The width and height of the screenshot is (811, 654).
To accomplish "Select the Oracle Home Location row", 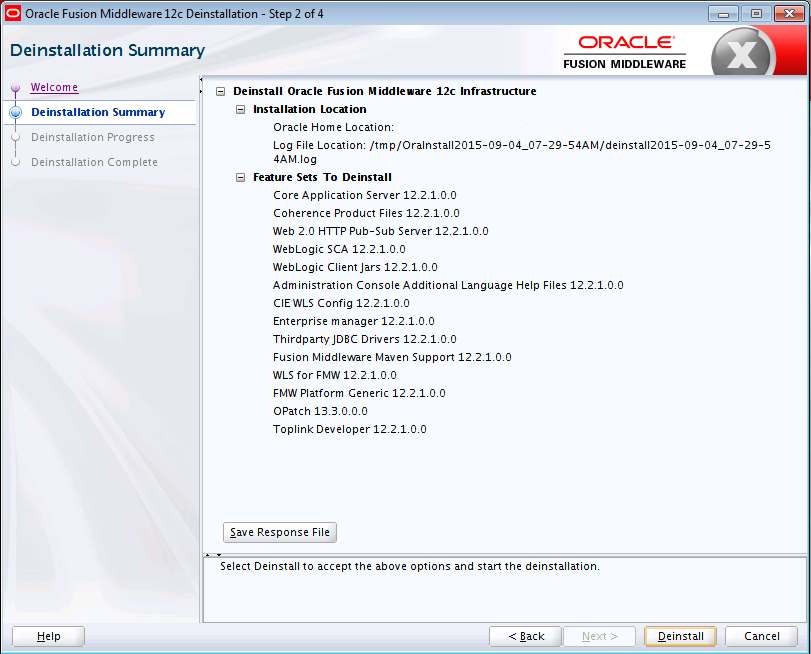I will pos(334,127).
